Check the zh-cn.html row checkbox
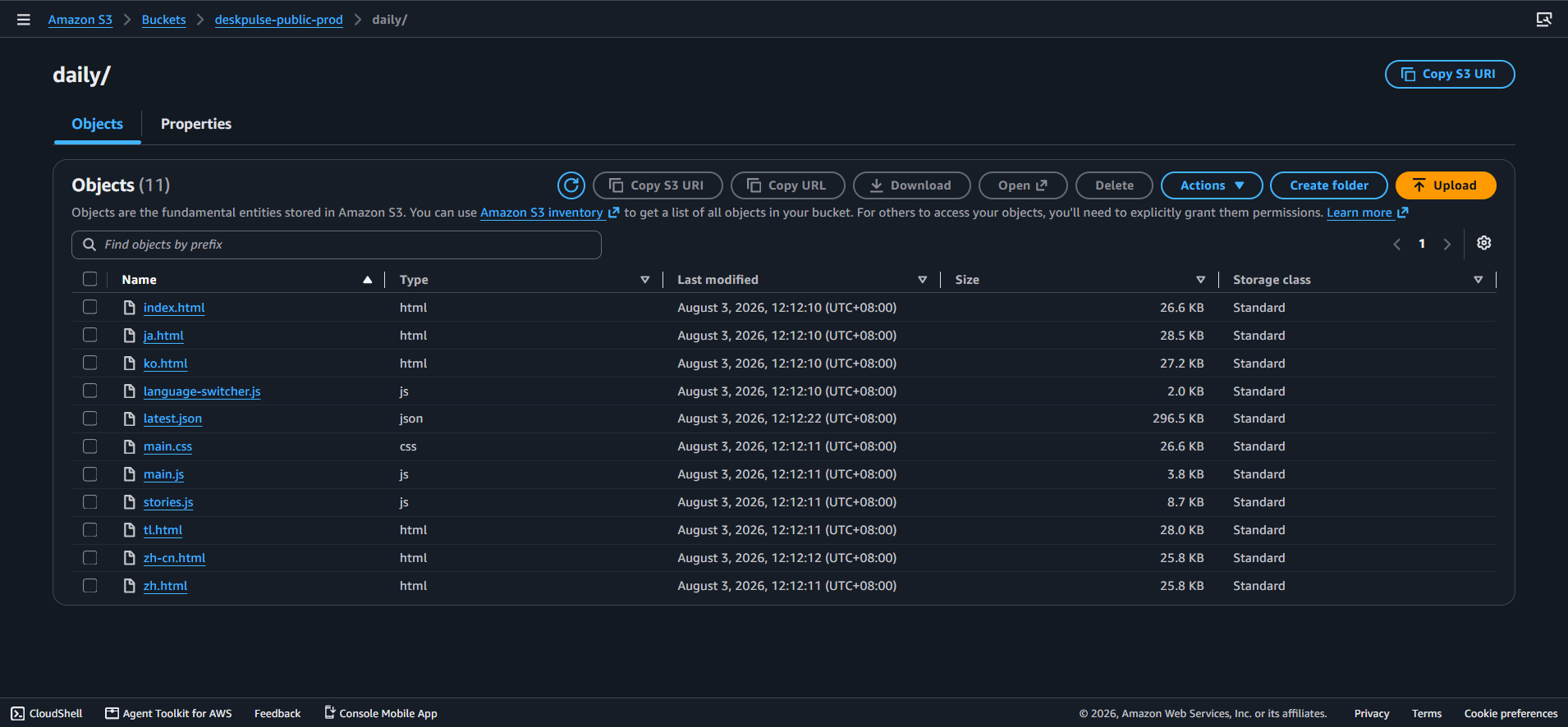 pyautogui.click(x=90, y=558)
